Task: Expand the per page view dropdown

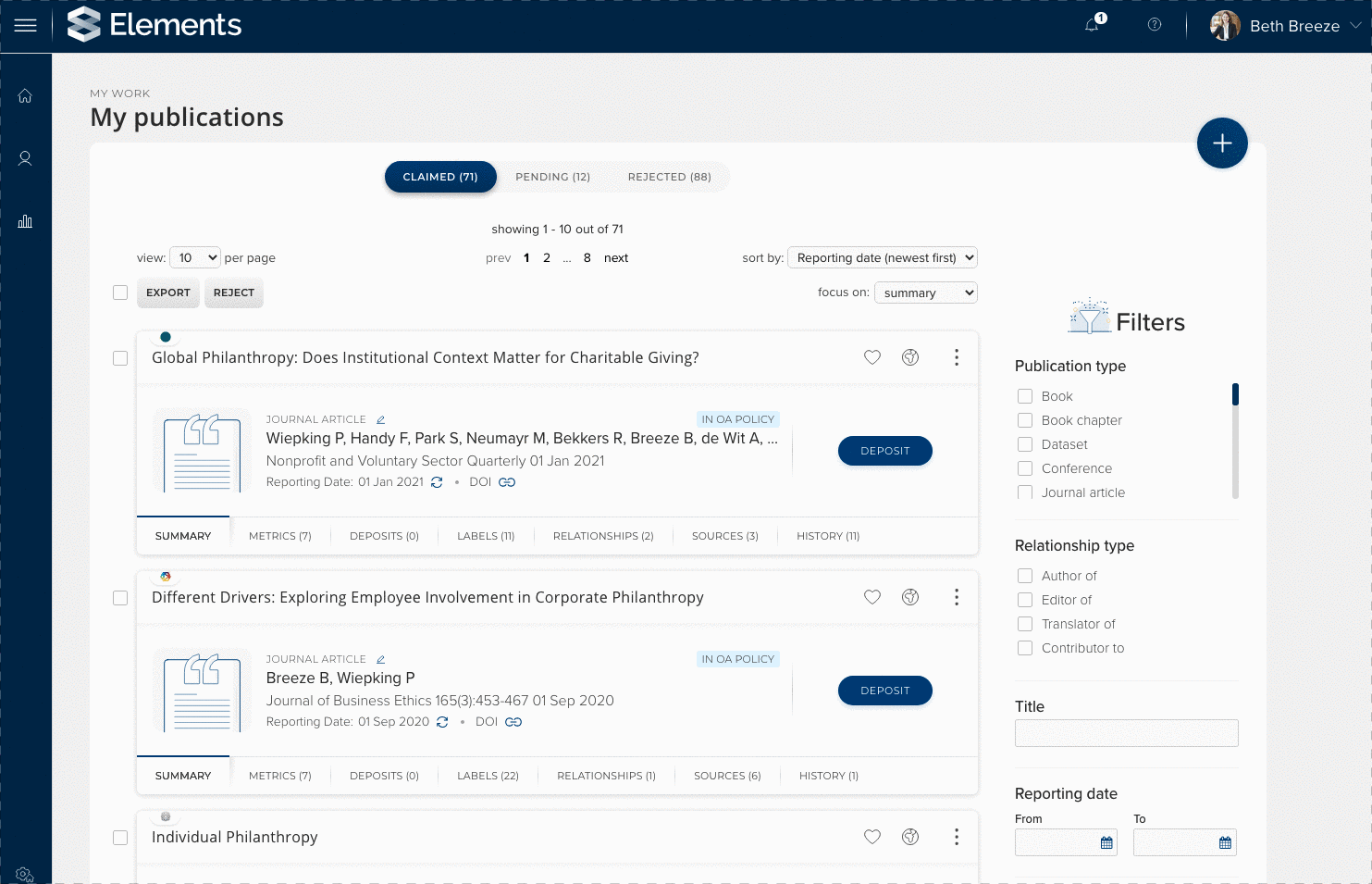Action: pos(195,258)
